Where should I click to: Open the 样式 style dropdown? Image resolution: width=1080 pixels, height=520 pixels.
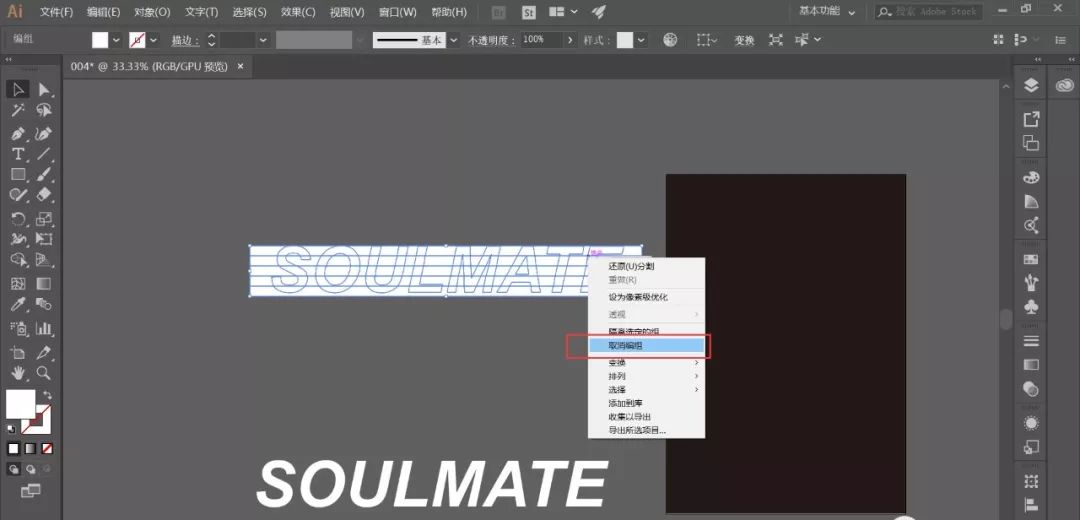click(x=641, y=40)
